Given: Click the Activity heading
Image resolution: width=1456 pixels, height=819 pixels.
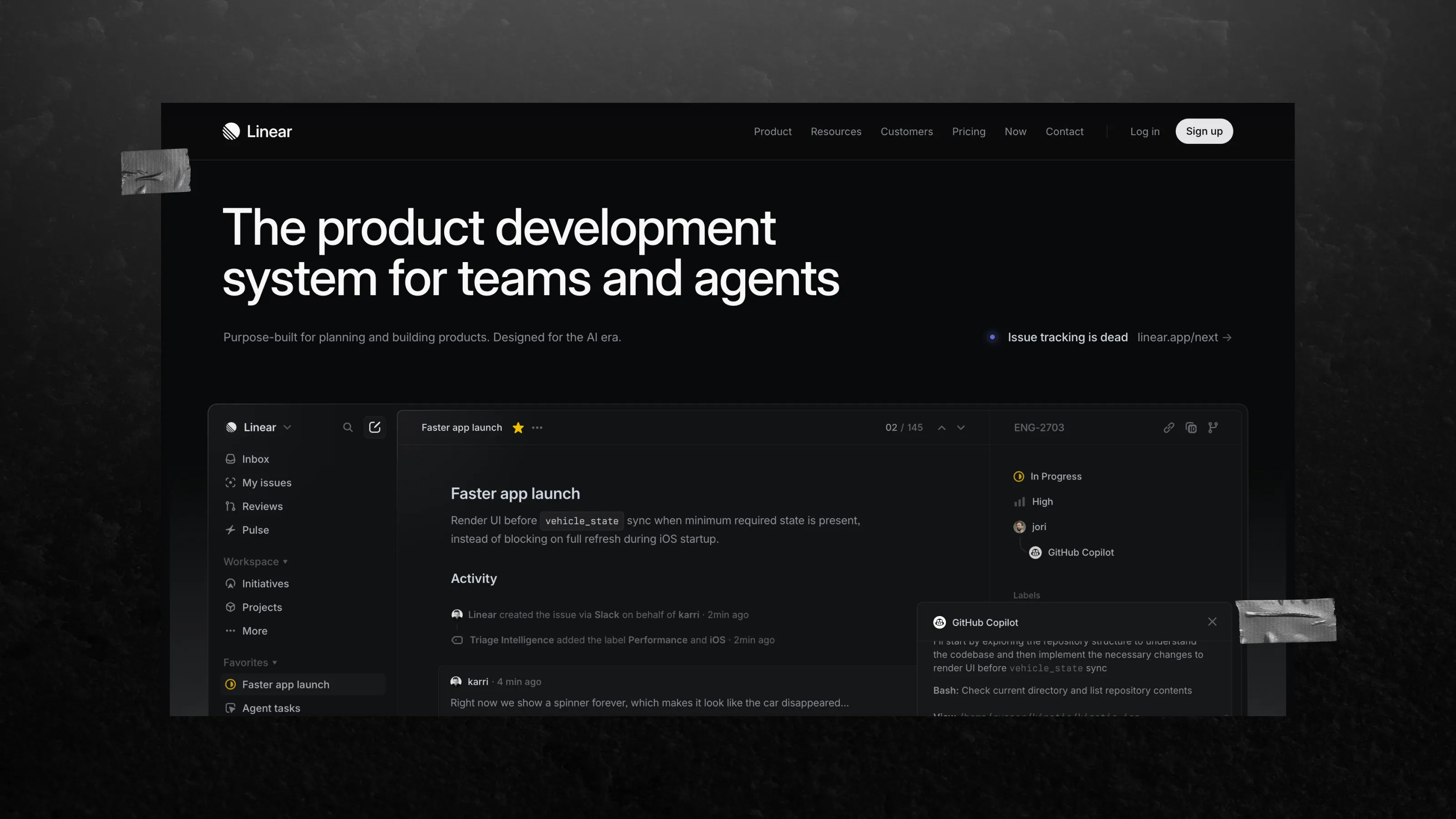Looking at the screenshot, I should [x=474, y=578].
